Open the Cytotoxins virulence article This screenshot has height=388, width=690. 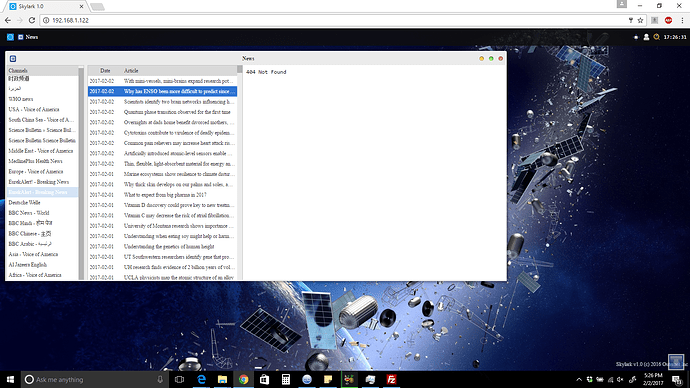point(162,133)
